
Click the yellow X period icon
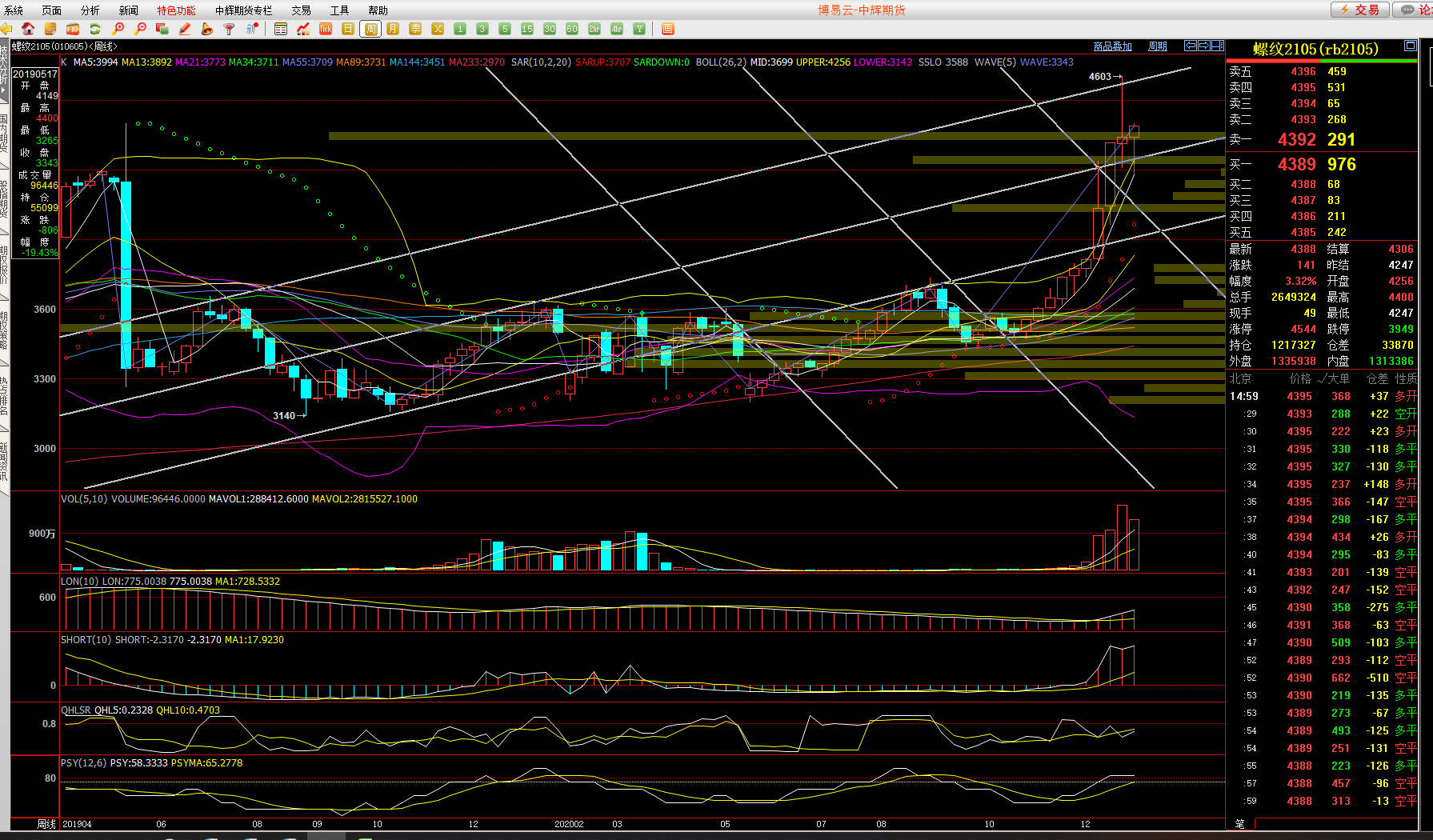[x=438, y=29]
